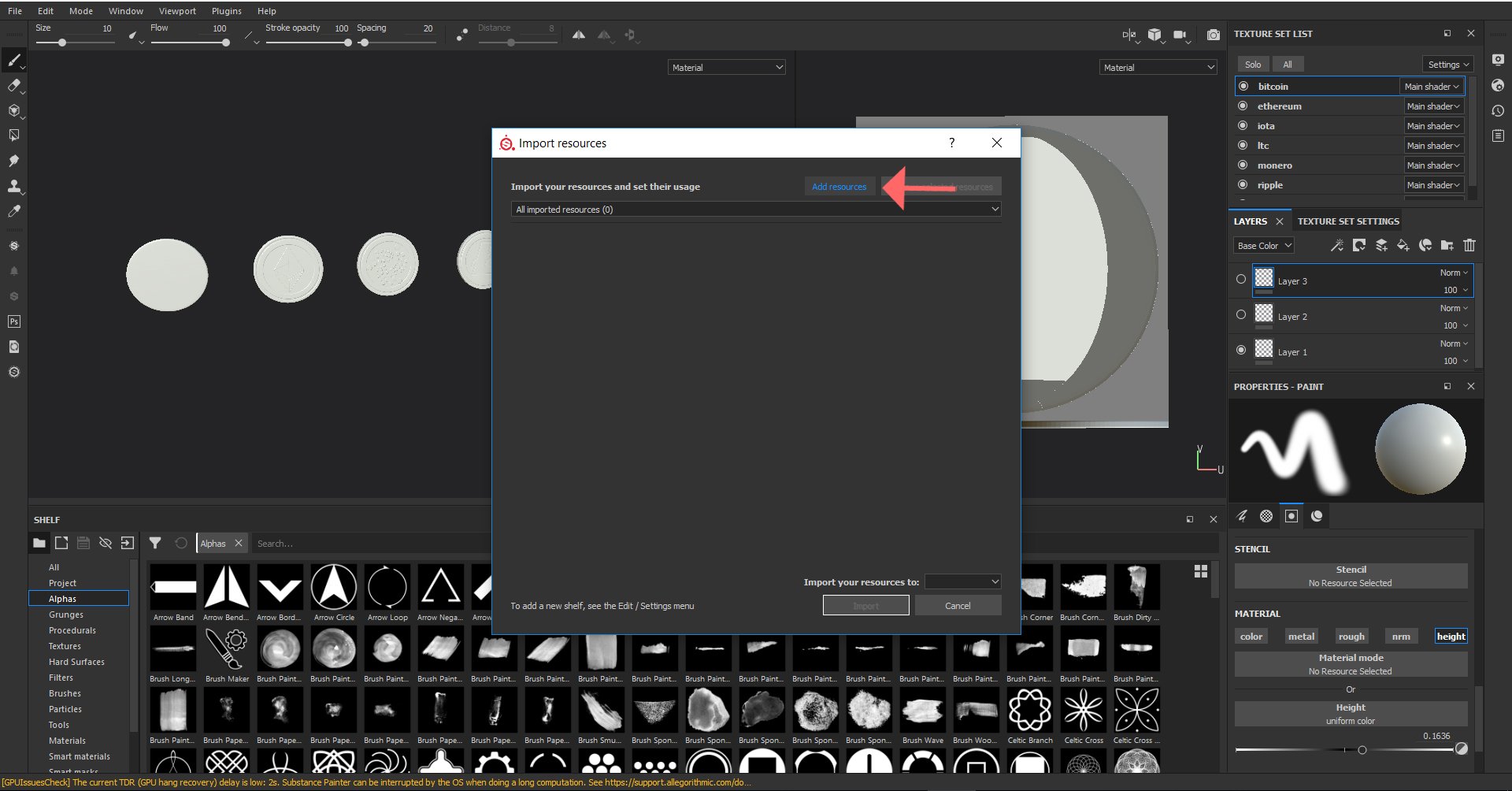The width and height of the screenshot is (1512, 791).
Task: Switch to Texture Set Settings tab
Action: point(1348,221)
